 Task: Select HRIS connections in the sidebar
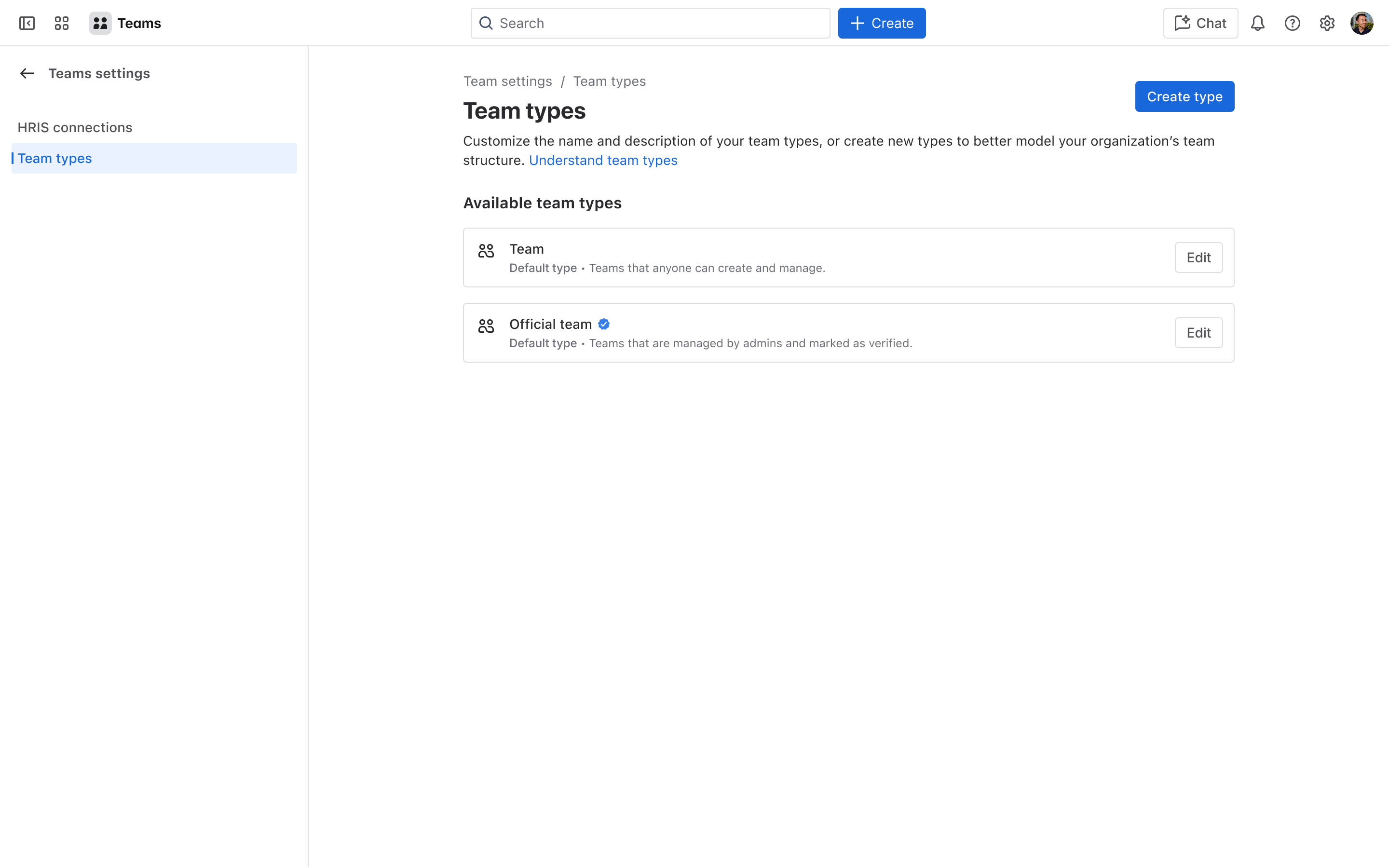tap(75, 127)
